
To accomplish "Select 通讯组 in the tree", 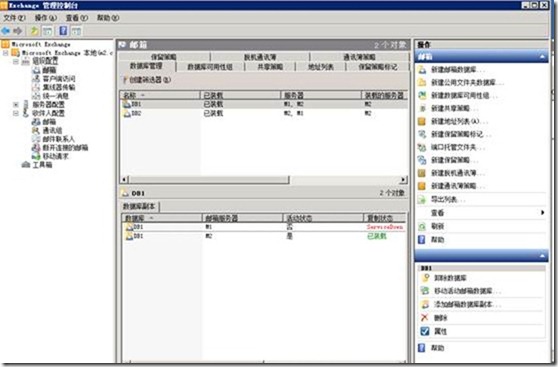I will [x=52, y=130].
